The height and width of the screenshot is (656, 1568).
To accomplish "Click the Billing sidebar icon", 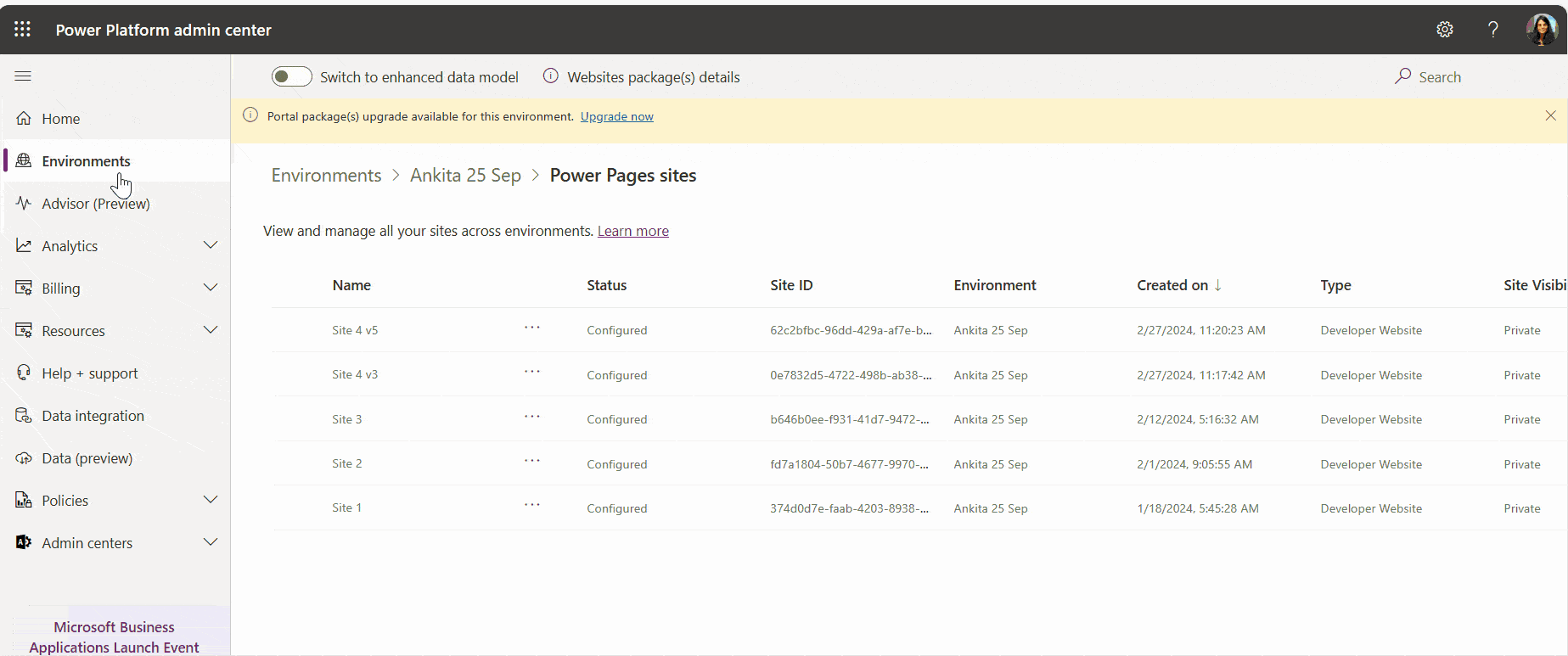I will [x=24, y=288].
